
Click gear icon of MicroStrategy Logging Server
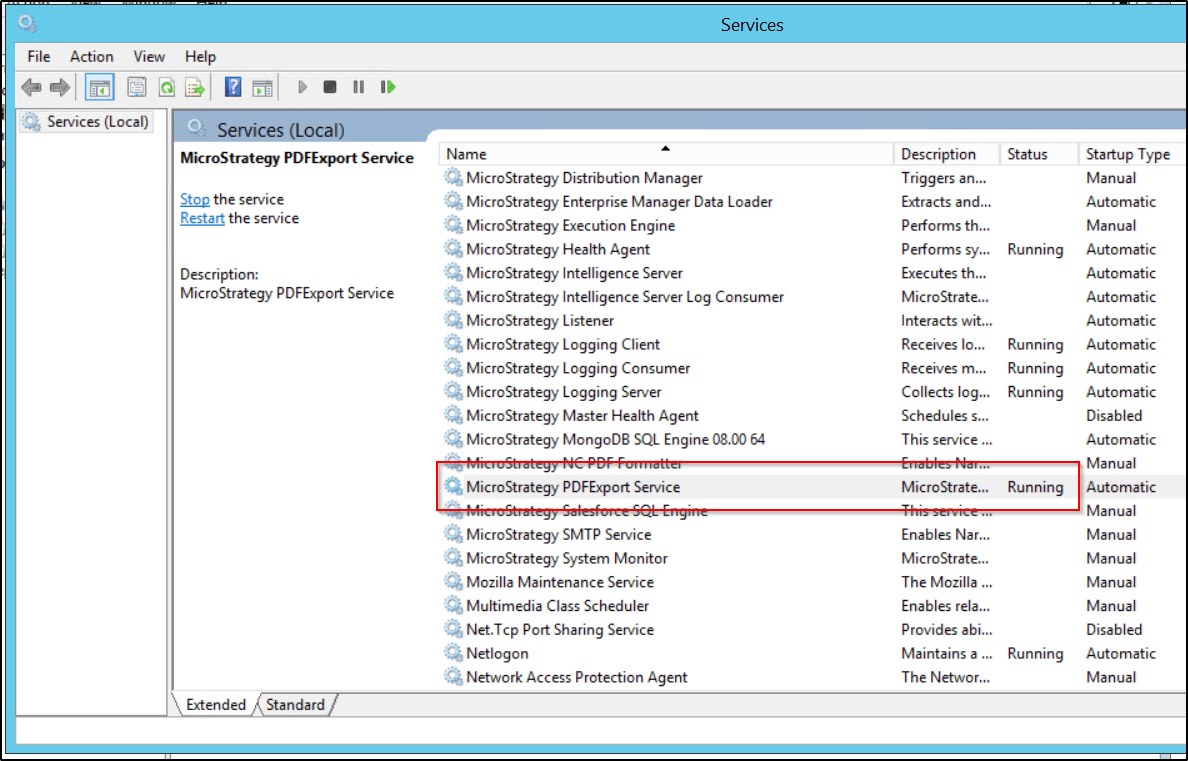(x=453, y=391)
